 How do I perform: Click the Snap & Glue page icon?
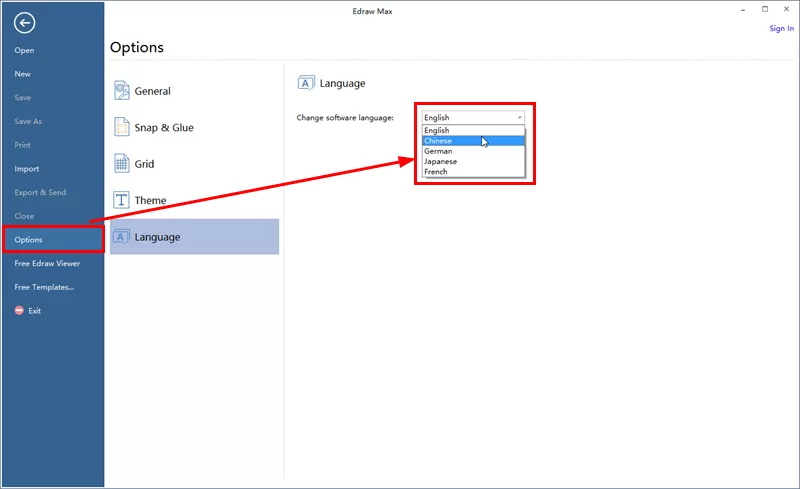click(121, 127)
